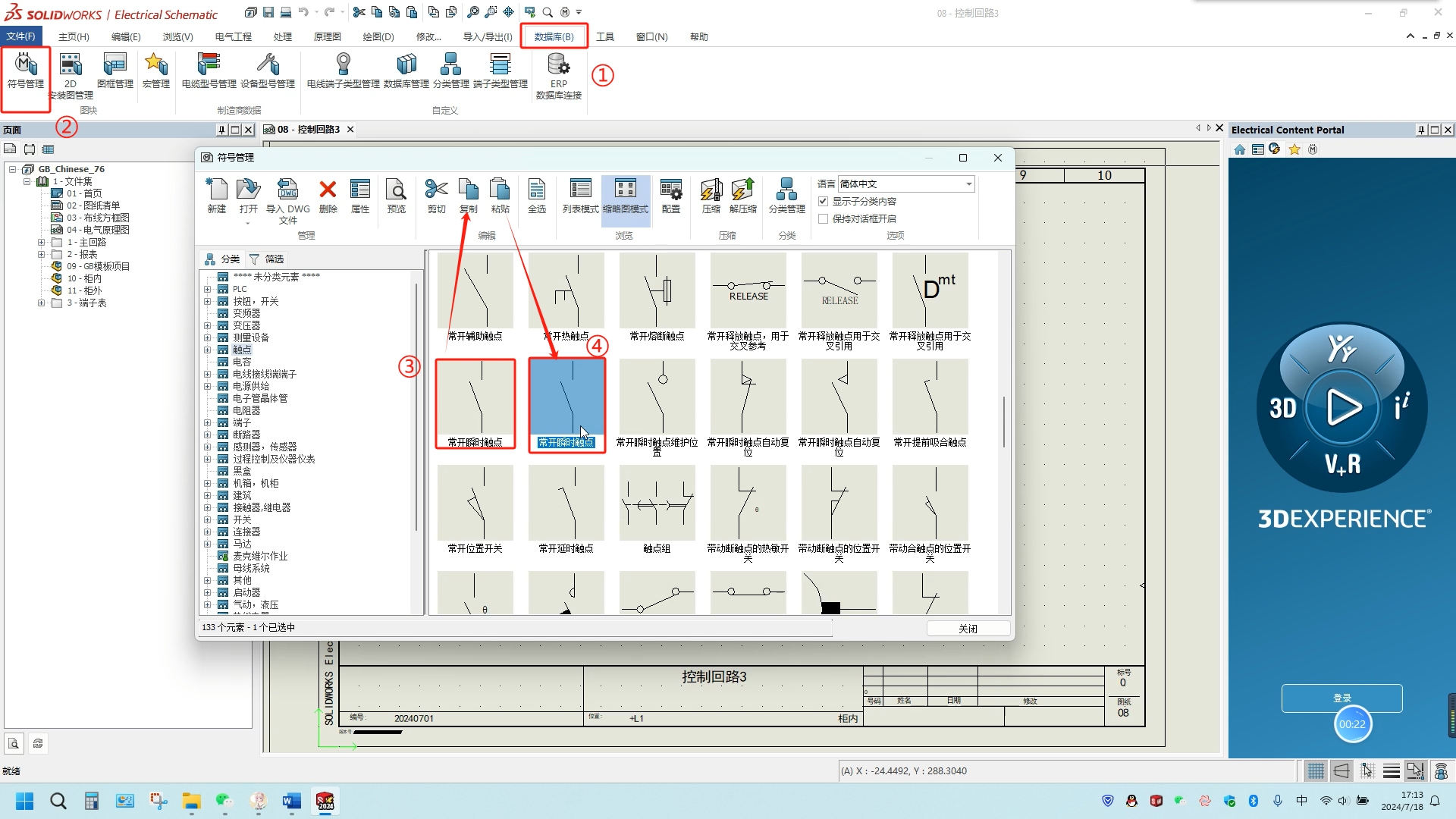Open Windows Start menu
Image resolution: width=1456 pixels, height=819 pixels.
point(24,801)
